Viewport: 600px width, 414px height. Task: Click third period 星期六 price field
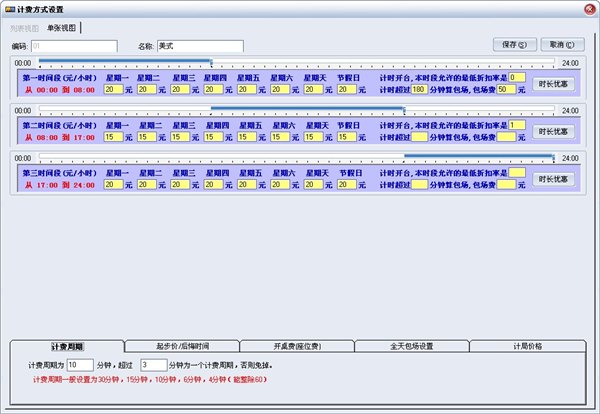[280, 184]
